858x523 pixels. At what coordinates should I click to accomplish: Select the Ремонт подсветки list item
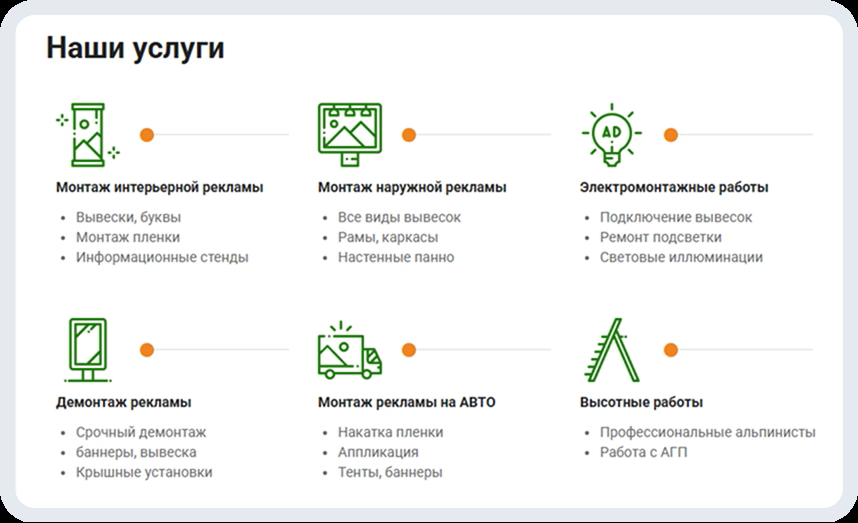[x=660, y=237]
